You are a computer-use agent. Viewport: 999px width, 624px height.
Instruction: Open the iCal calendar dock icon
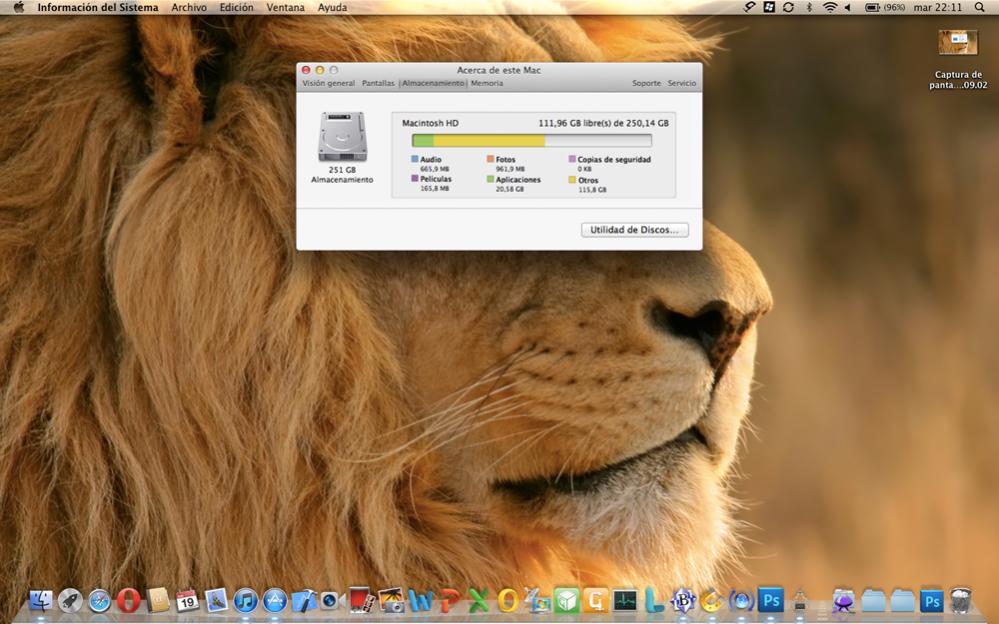point(186,600)
